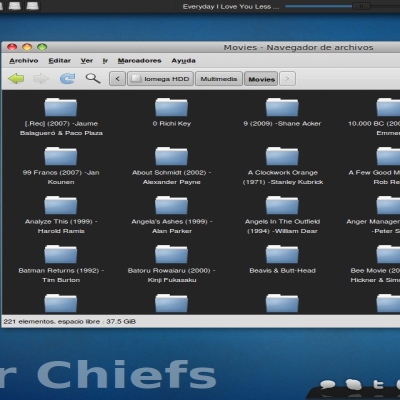The height and width of the screenshot is (400, 400).
Task: Select the Batman Returns (1992) folder
Action: [61, 254]
